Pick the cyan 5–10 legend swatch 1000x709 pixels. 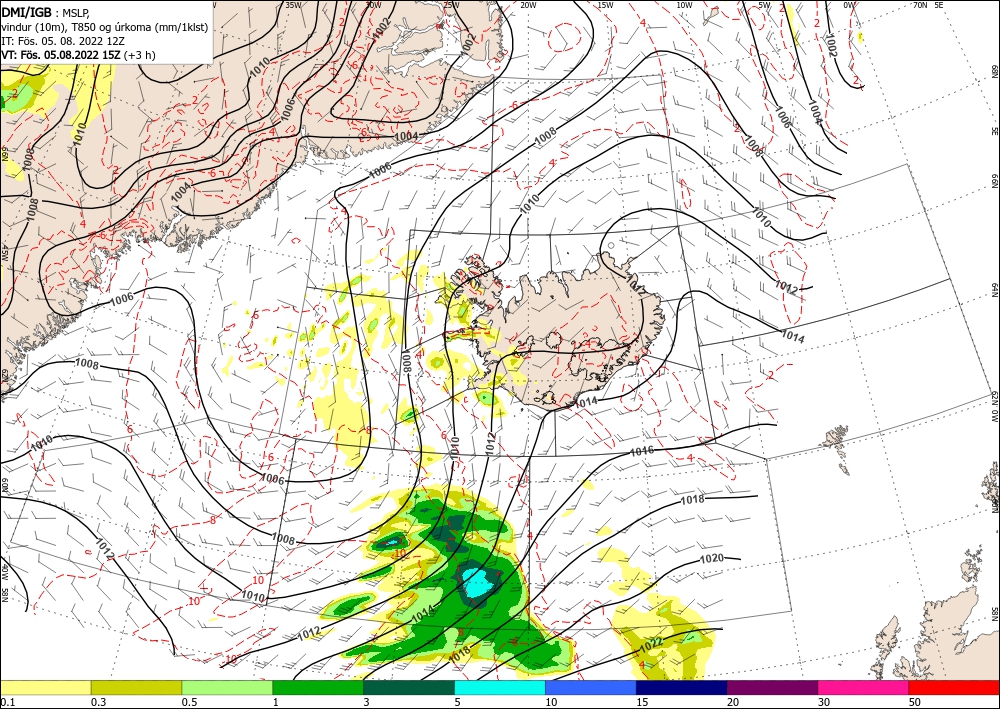click(499, 687)
